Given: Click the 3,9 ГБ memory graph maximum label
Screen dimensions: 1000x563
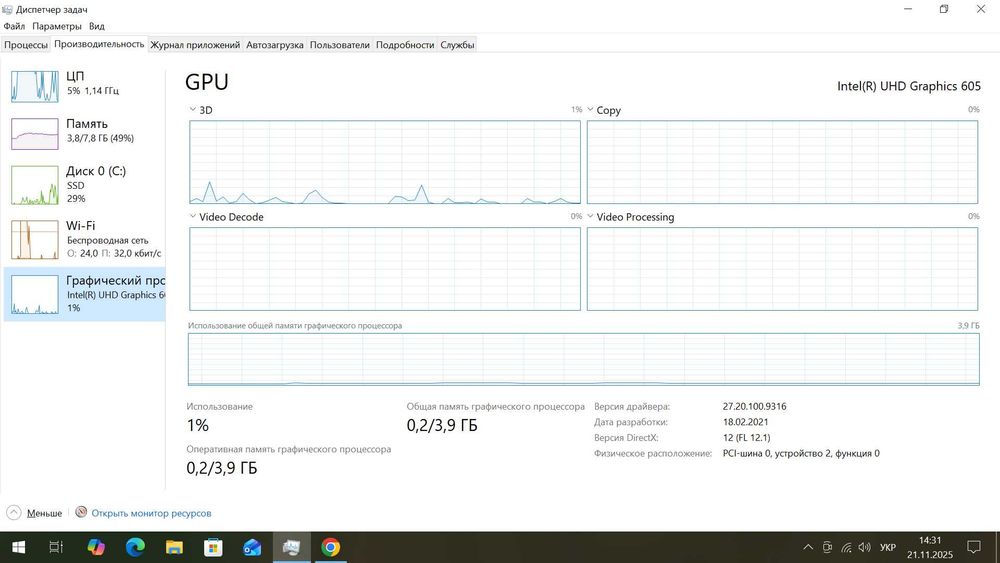Looking at the screenshot, I should coord(968,325).
